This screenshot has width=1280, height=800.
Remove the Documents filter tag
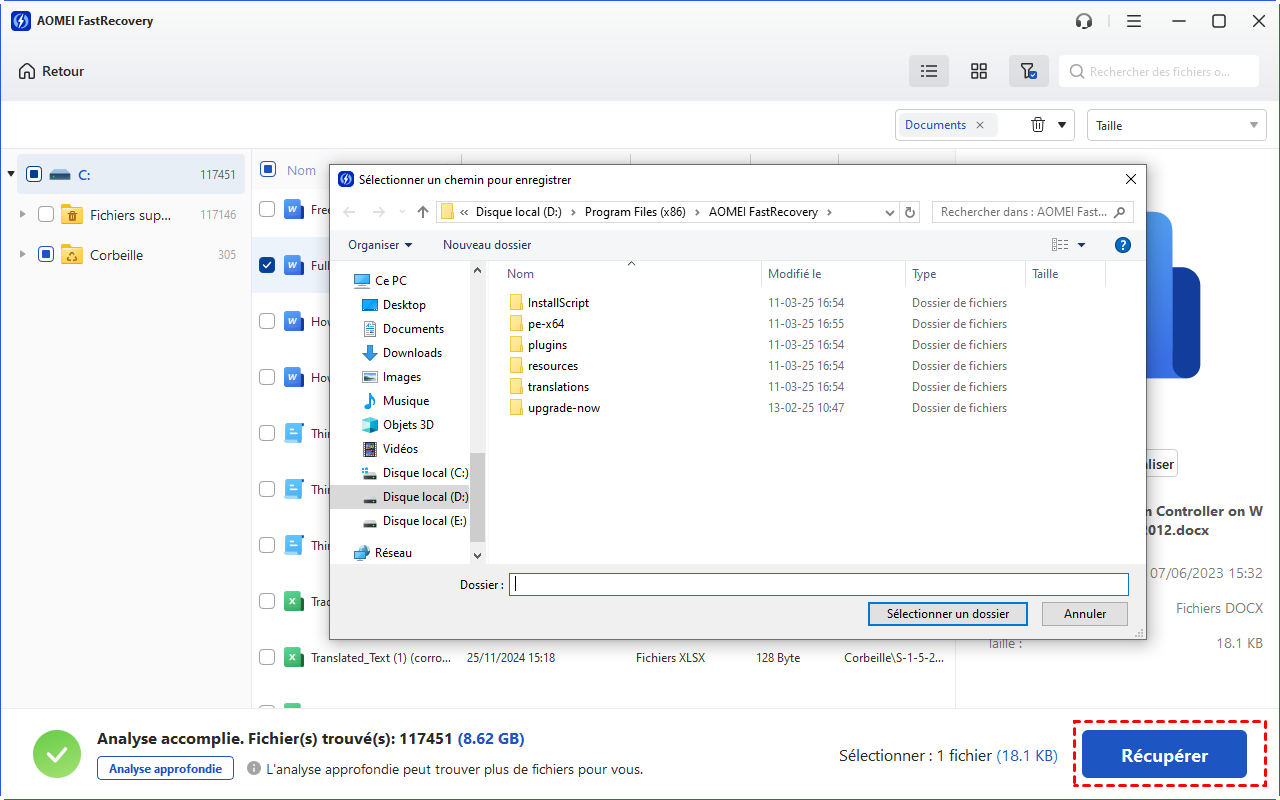click(980, 125)
